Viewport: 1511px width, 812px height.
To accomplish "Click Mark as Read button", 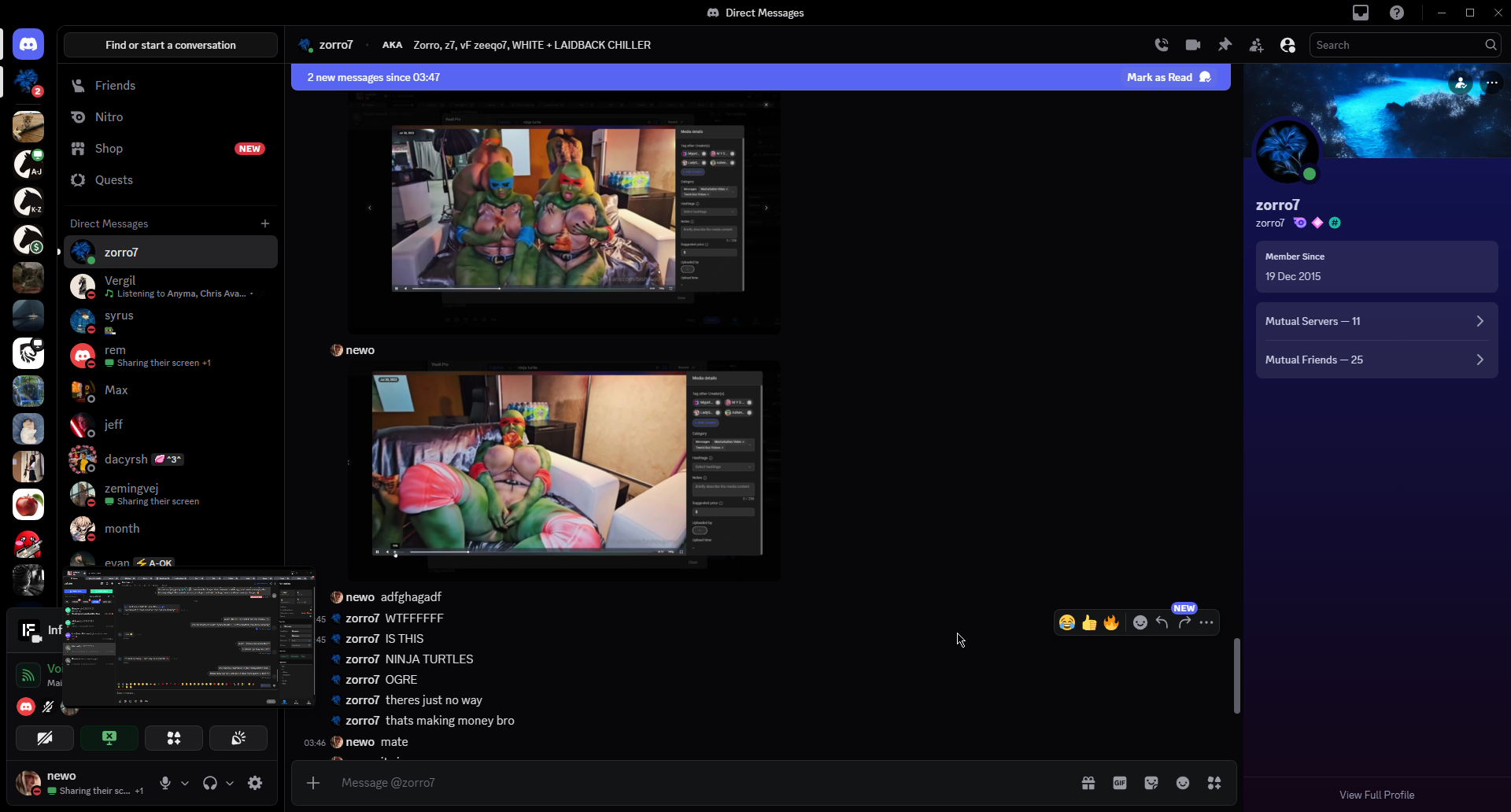I will (x=1169, y=77).
